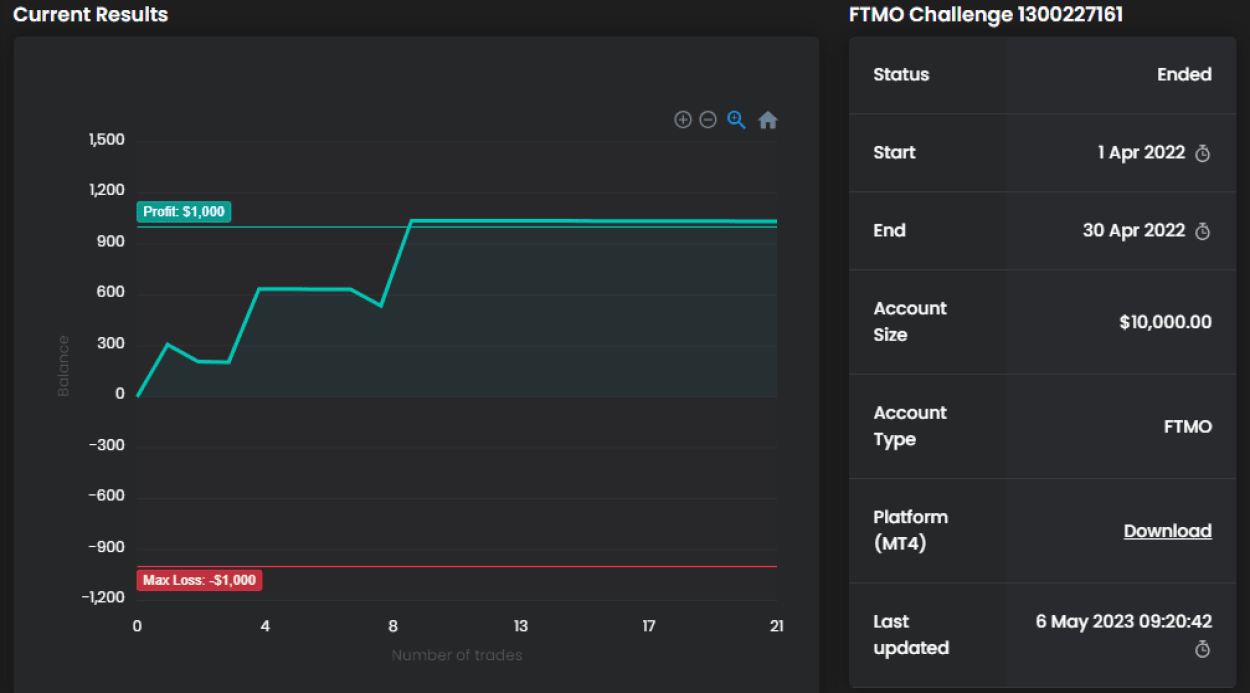1250x693 pixels.
Task: Click the Account Type FTMO value
Action: point(1187,427)
